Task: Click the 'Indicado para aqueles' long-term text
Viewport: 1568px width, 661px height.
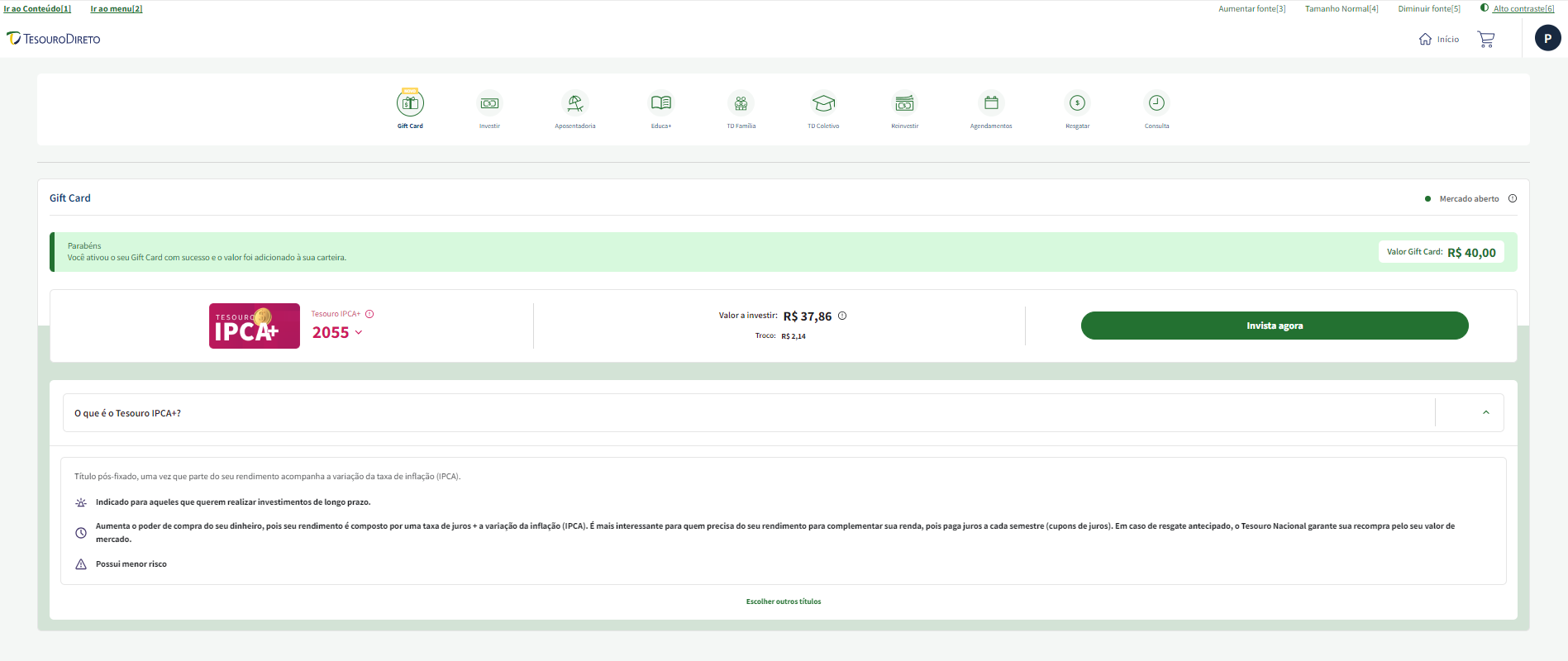Action: pos(233,502)
